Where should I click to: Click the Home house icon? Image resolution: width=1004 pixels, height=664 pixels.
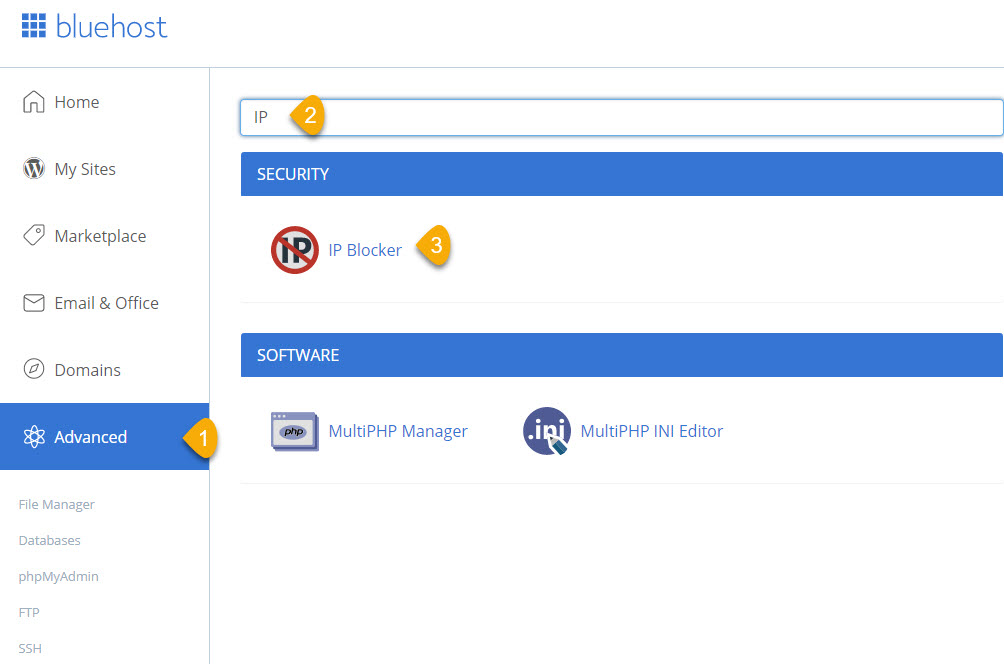click(34, 102)
